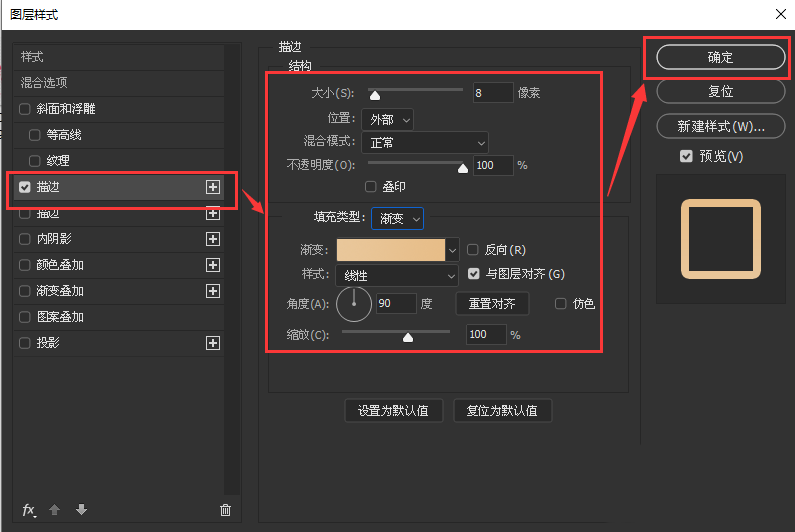Click the 设置为默认值 button
795x532 pixels.
coord(393,410)
